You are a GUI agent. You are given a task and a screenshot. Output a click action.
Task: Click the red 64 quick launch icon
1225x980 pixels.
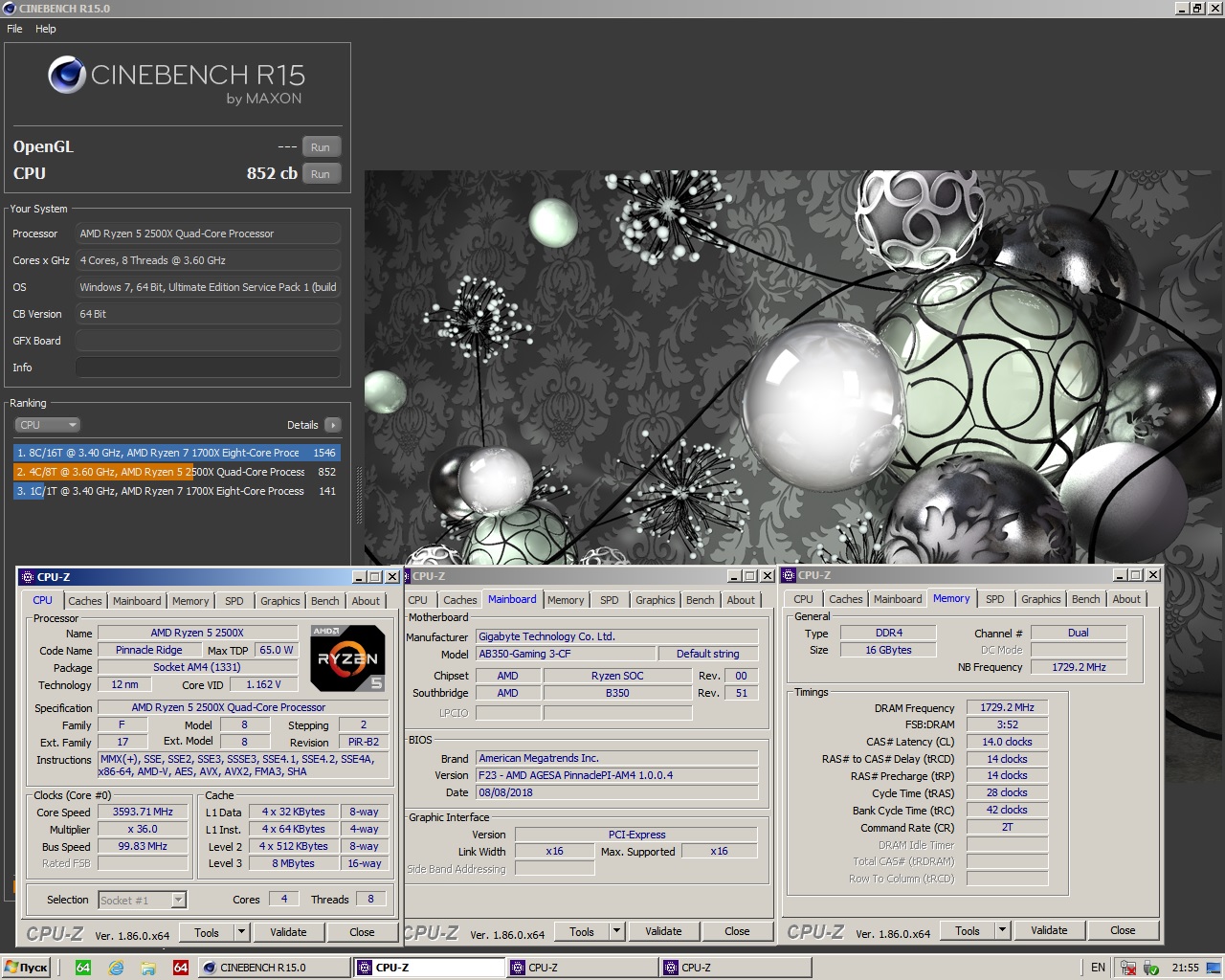[x=180, y=968]
